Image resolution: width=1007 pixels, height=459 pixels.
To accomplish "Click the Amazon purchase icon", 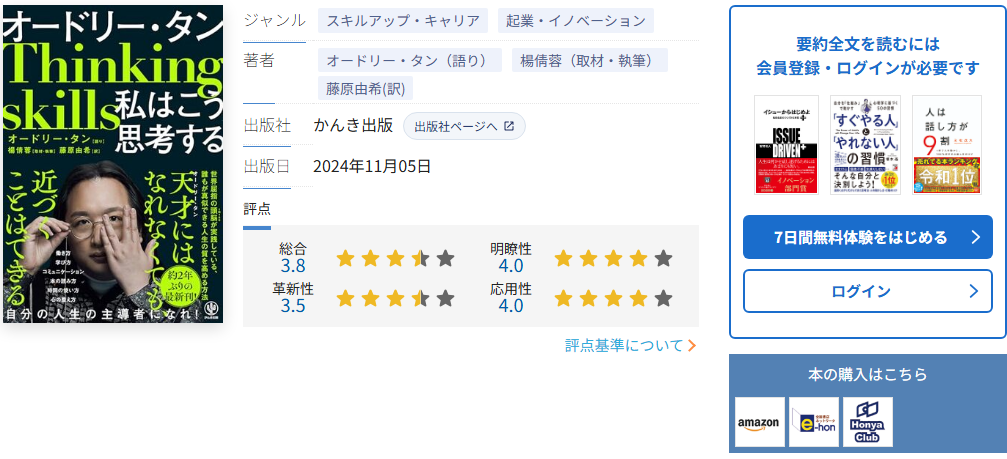I will point(760,422).
